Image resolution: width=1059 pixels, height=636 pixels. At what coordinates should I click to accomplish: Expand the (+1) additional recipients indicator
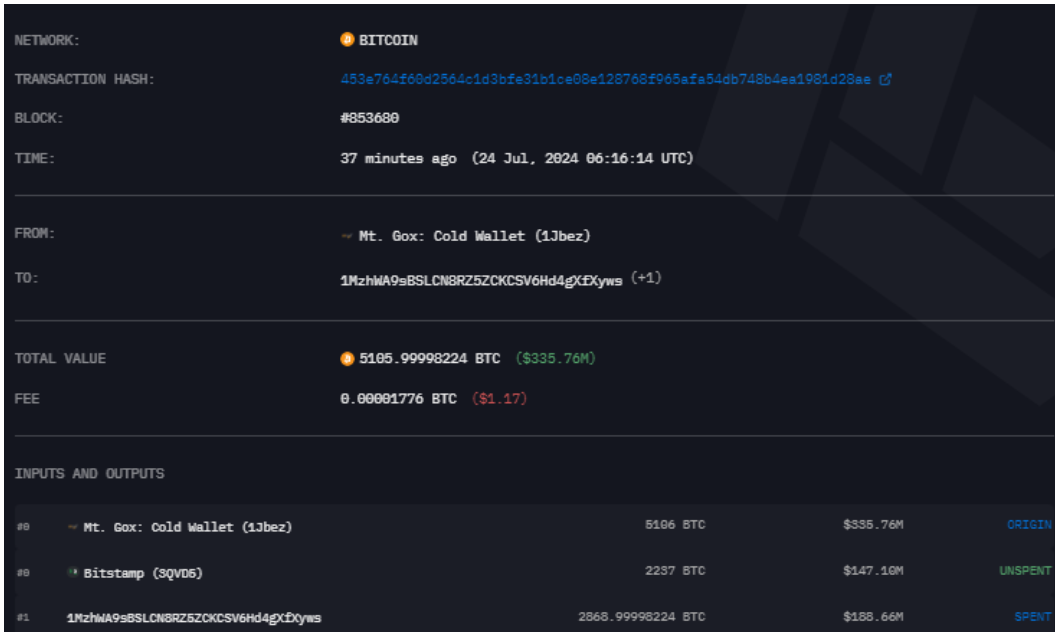pos(646,278)
